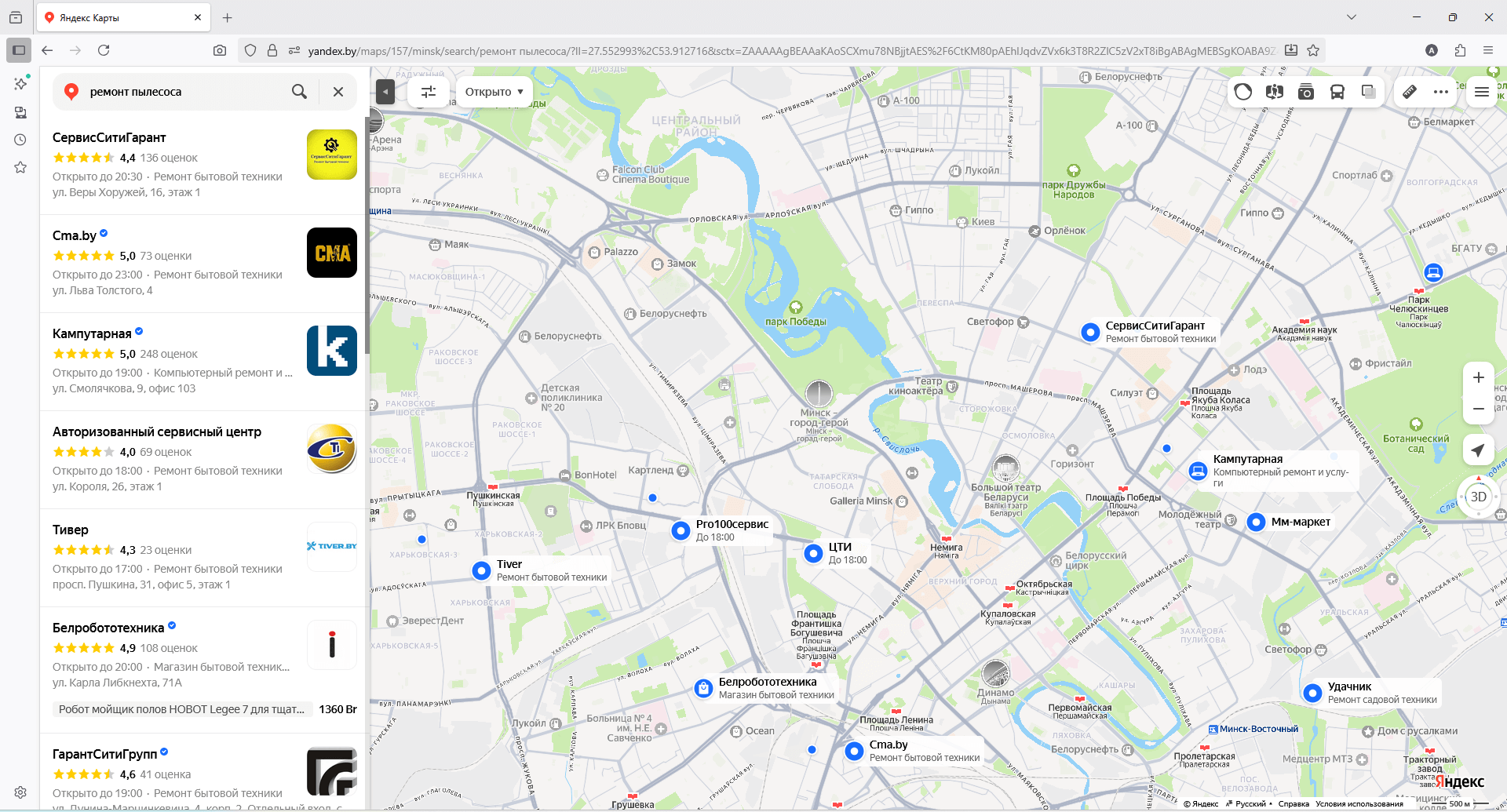Select the Яндекс Карты browser tab
This screenshot has height=812, width=1507.
tap(118, 17)
